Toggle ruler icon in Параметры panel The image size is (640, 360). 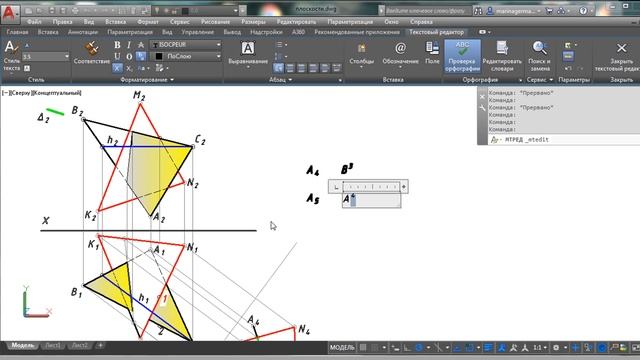click(x=568, y=56)
